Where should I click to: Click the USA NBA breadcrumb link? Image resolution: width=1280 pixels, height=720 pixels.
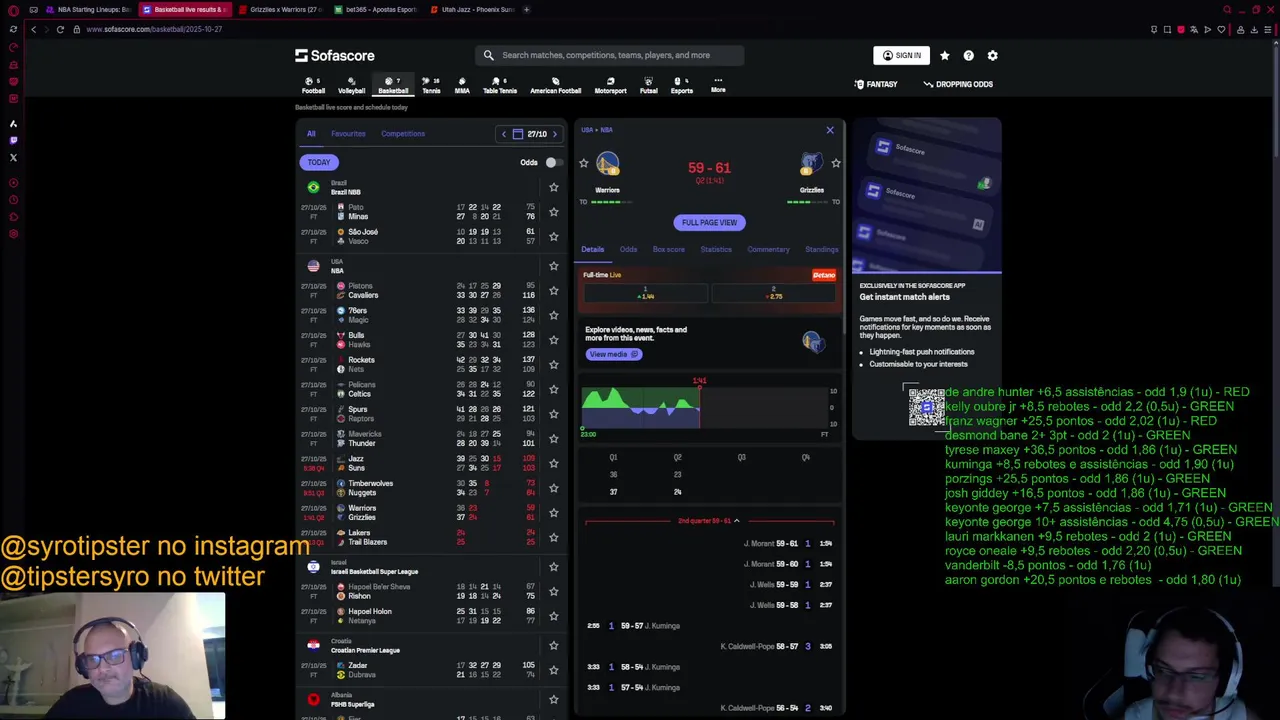[597, 130]
